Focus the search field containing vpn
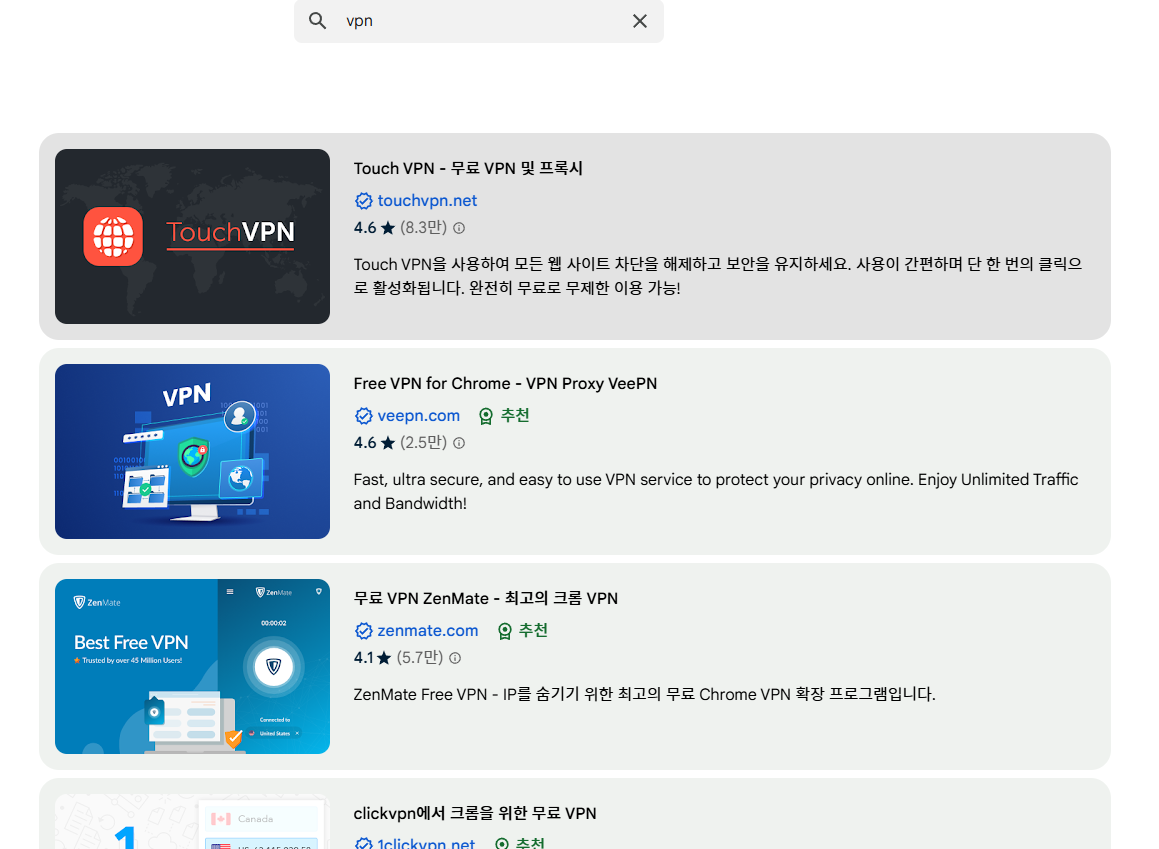 (x=479, y=21)
